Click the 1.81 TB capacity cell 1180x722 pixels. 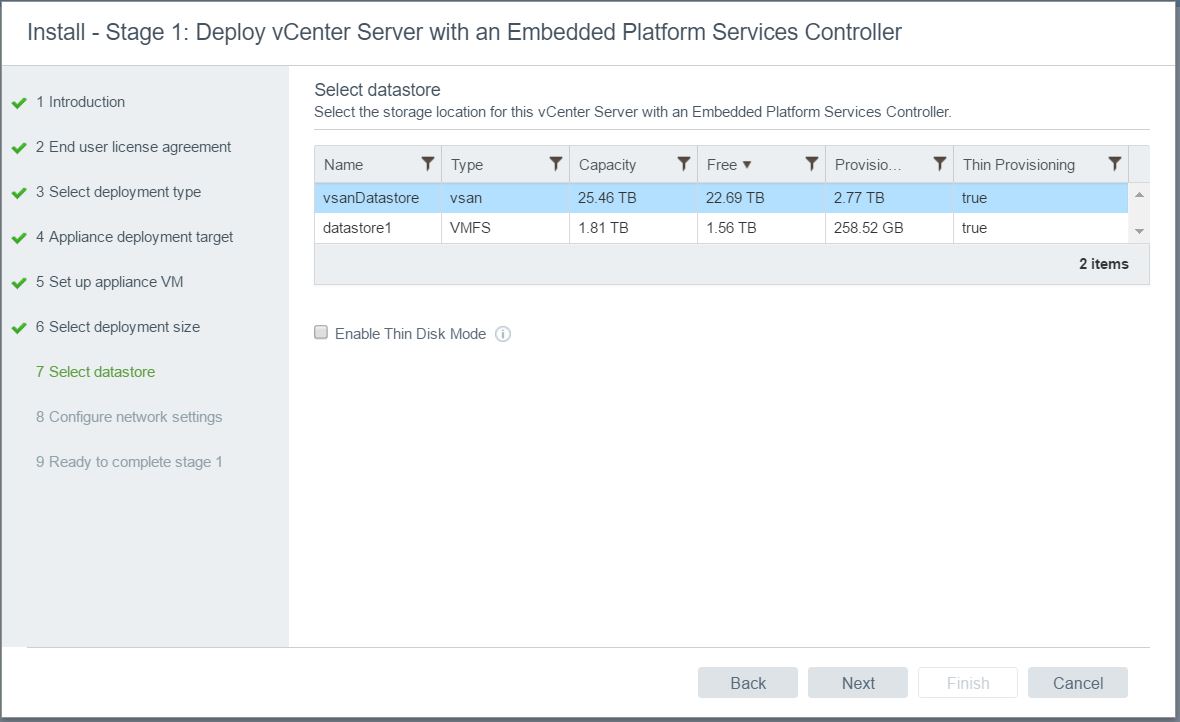point(633,228)
